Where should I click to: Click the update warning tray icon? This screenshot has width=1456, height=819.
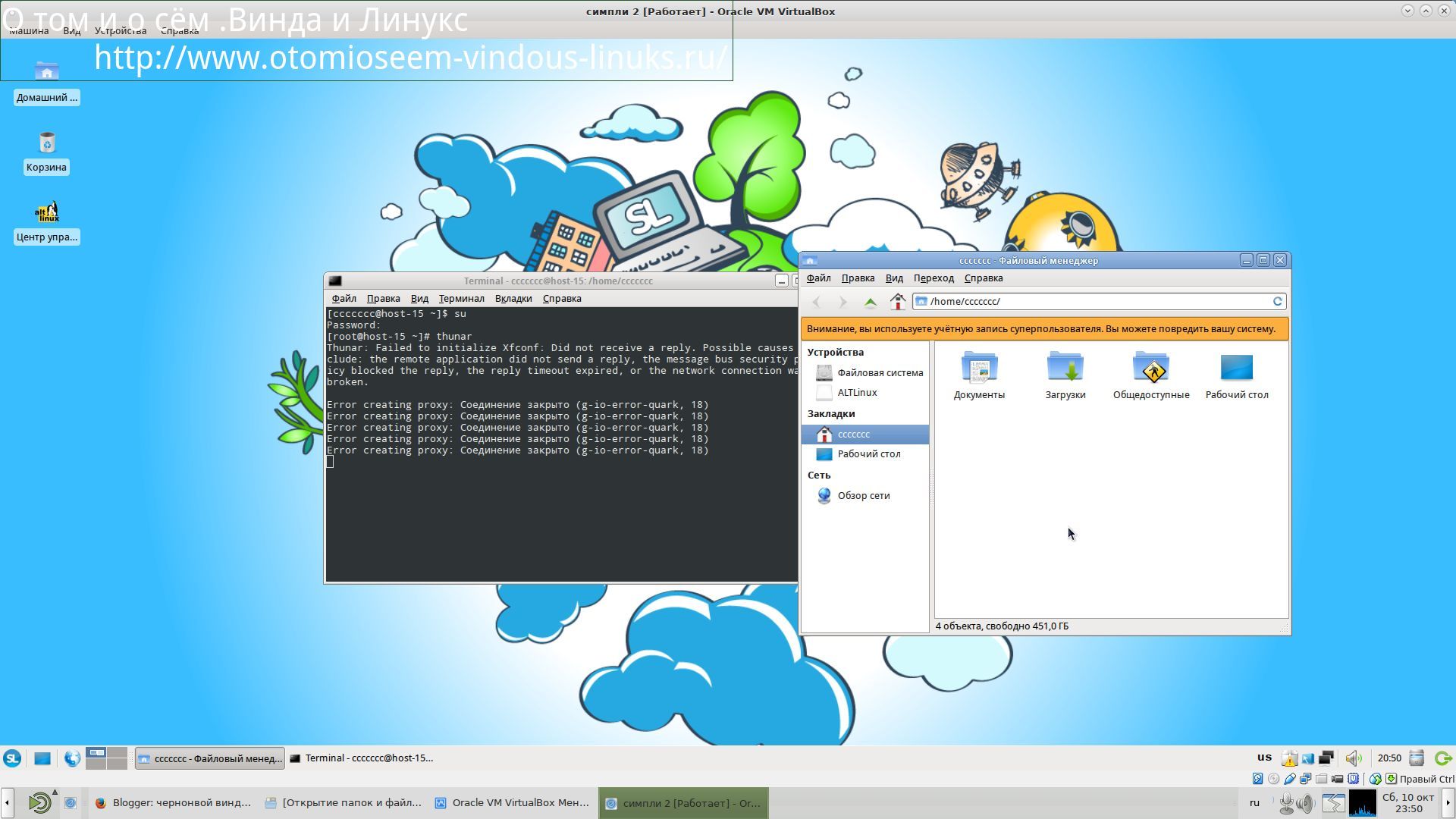click(x=1289, y=758)
